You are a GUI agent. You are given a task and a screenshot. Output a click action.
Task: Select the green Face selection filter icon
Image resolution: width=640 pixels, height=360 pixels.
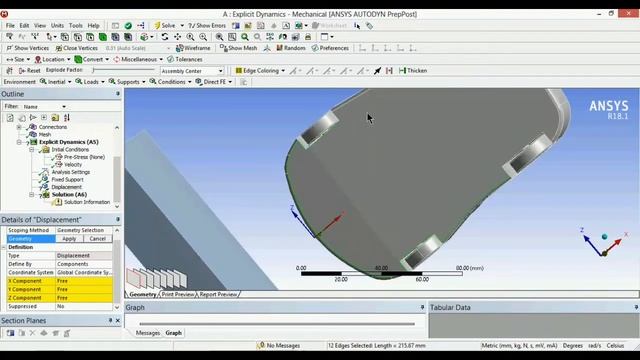(x=103, y=37)
